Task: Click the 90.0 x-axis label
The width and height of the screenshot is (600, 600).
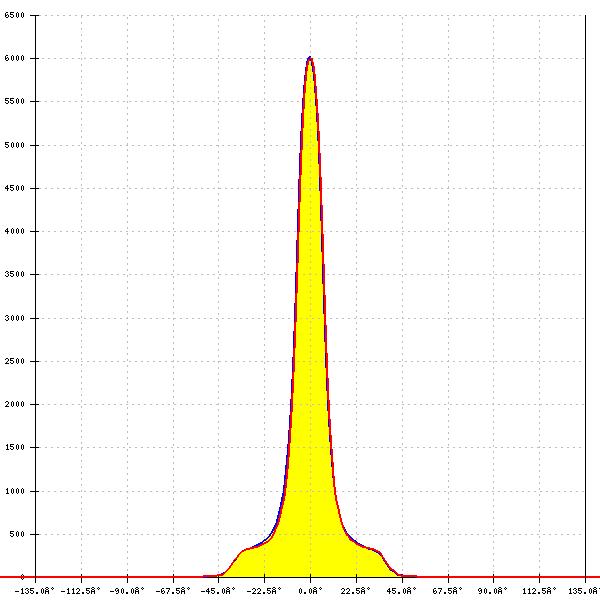Action: [492, 591]
